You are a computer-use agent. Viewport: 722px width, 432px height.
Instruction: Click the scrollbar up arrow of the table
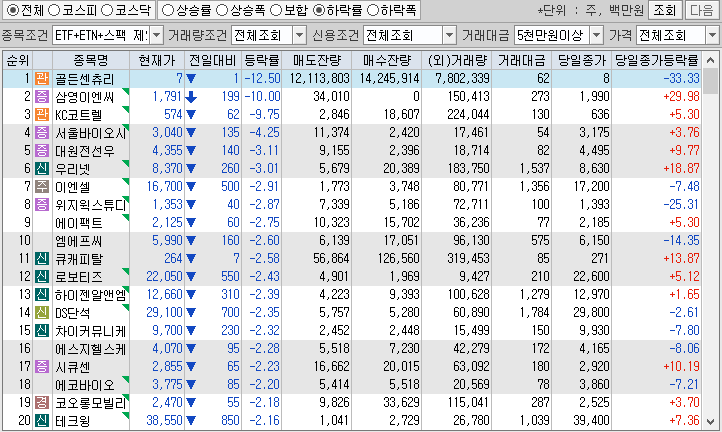(x=710, y=60)
